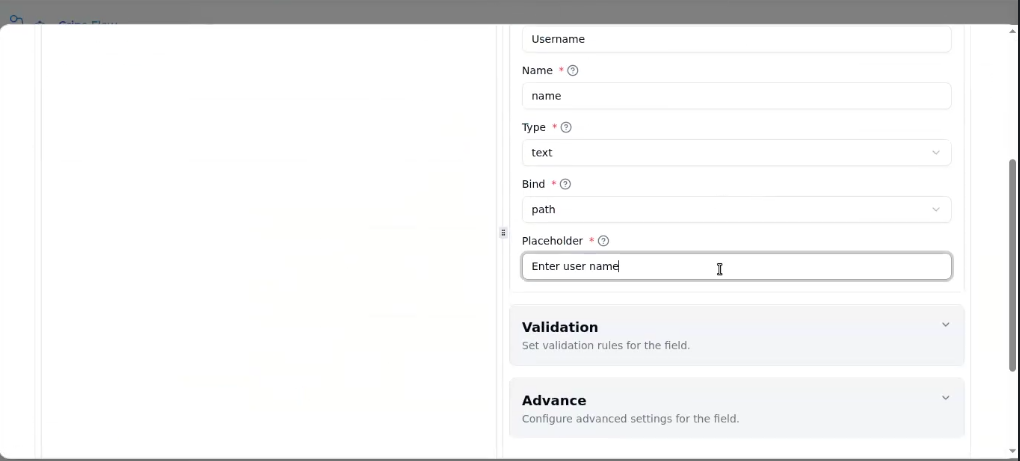Click the help icon beside Name label

click(573, 71)
